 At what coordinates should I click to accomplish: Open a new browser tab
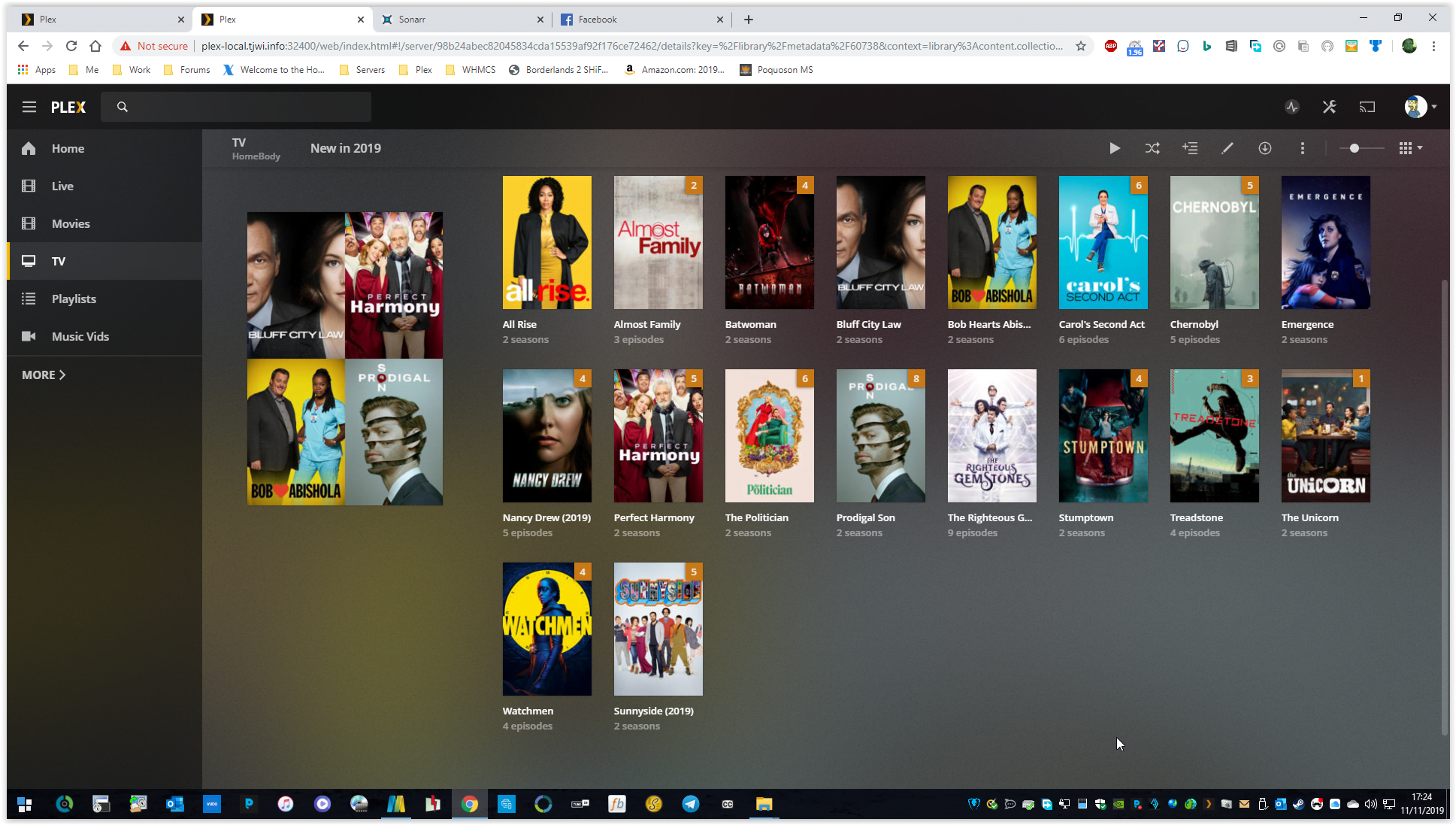749,20
